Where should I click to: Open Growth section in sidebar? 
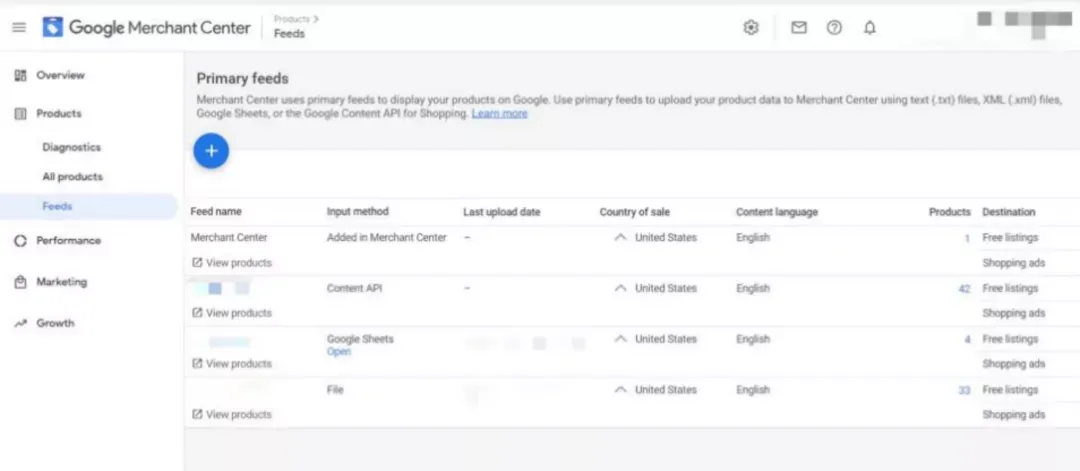[x=55, y=324]
